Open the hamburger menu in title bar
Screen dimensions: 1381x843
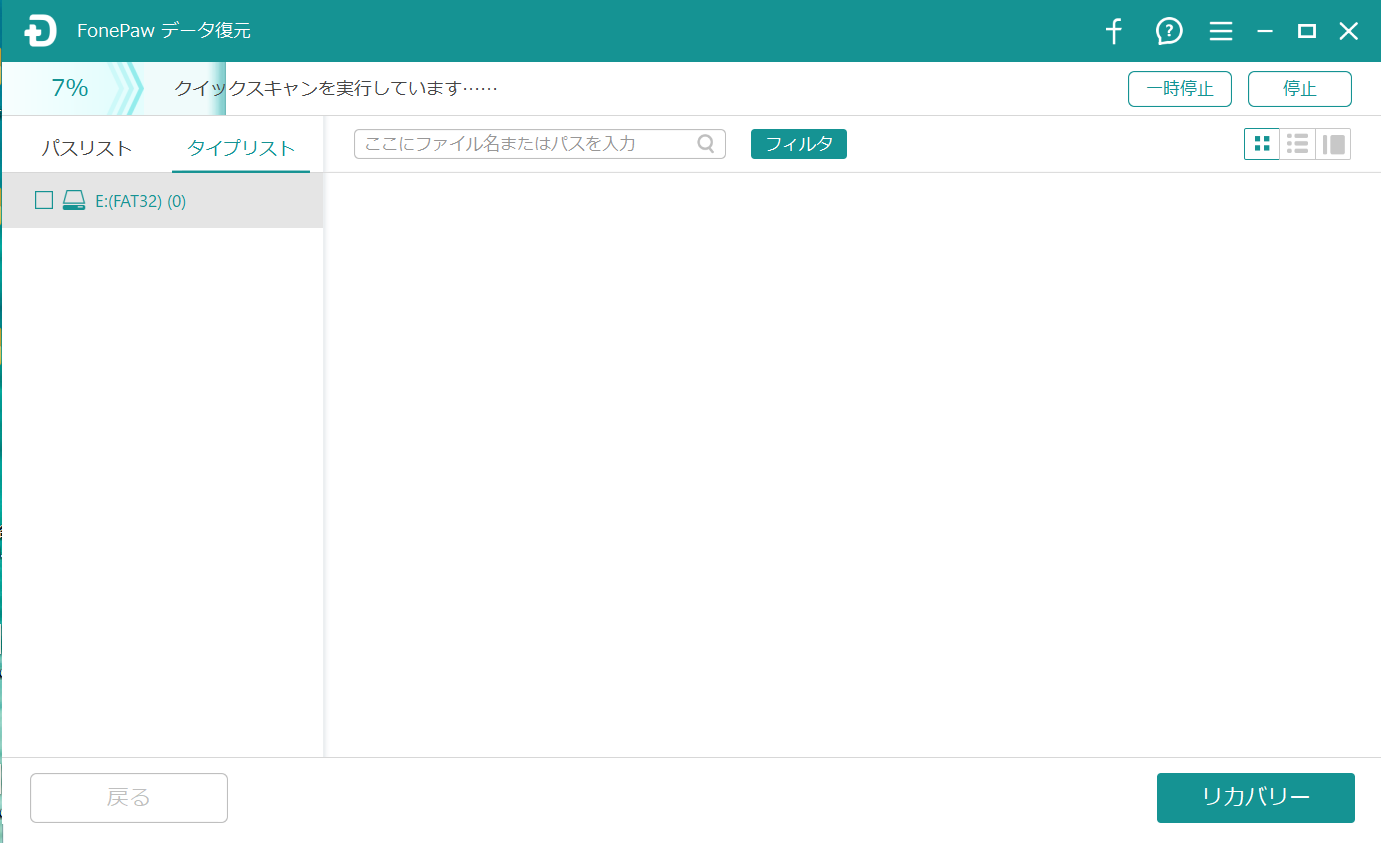[x=1220, y=32]
